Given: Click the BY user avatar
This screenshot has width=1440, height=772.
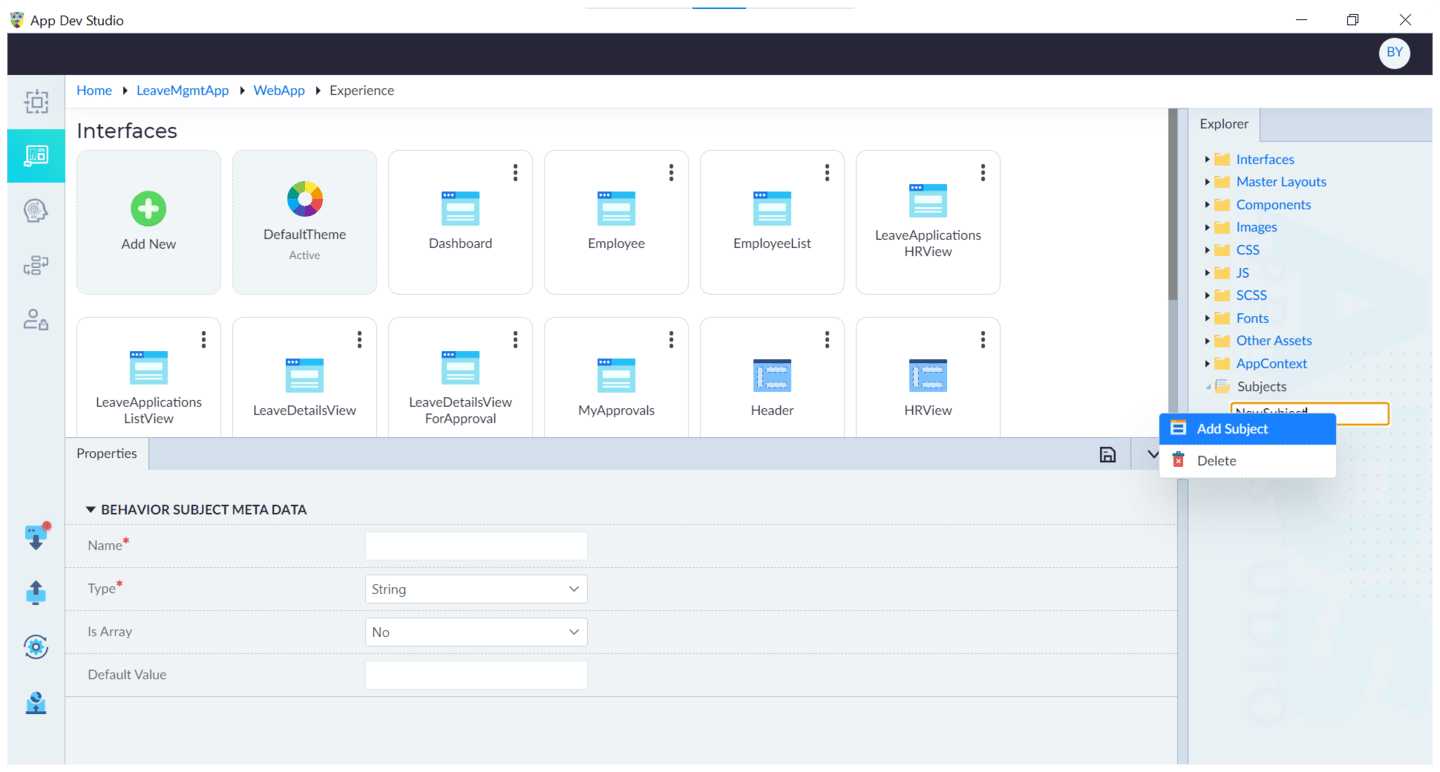Looking at the screenshot, I should tap(1395, 53).
